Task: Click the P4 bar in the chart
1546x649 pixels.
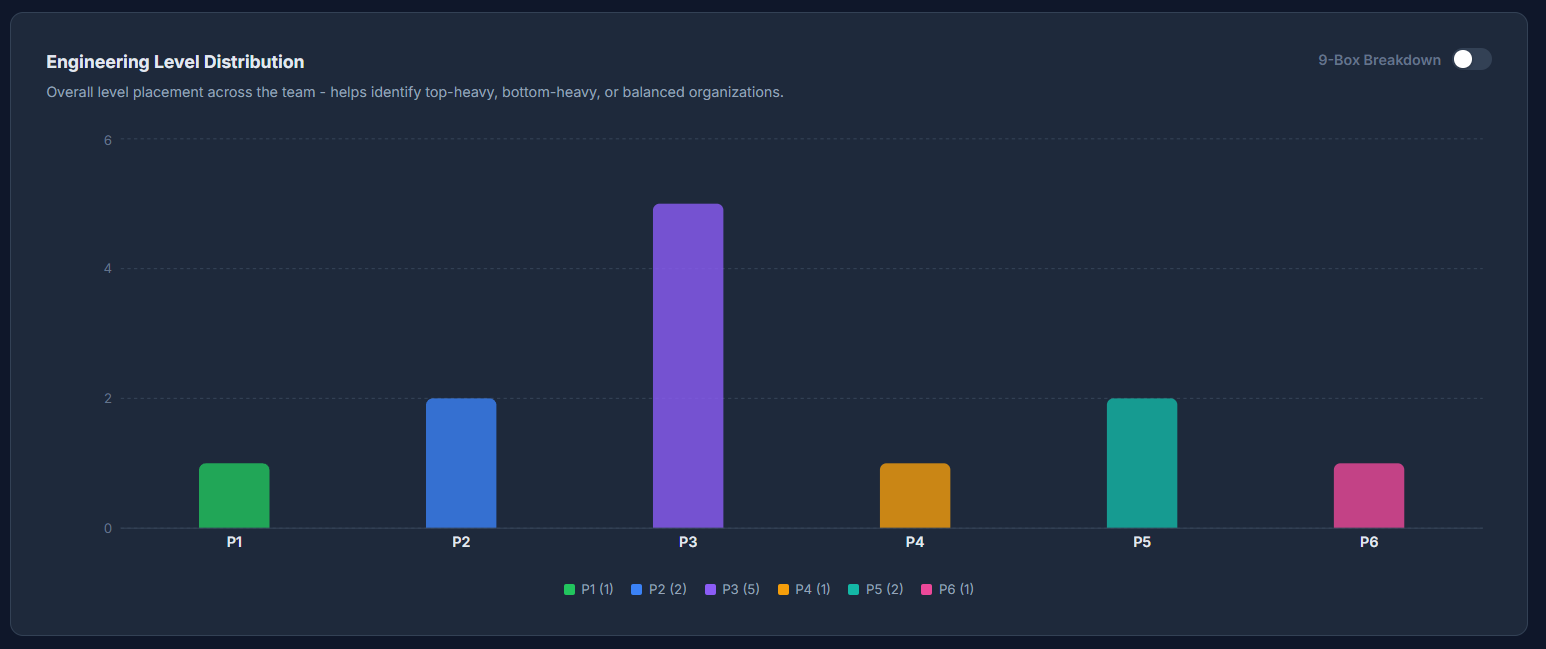Action: [x=915, y=495]
